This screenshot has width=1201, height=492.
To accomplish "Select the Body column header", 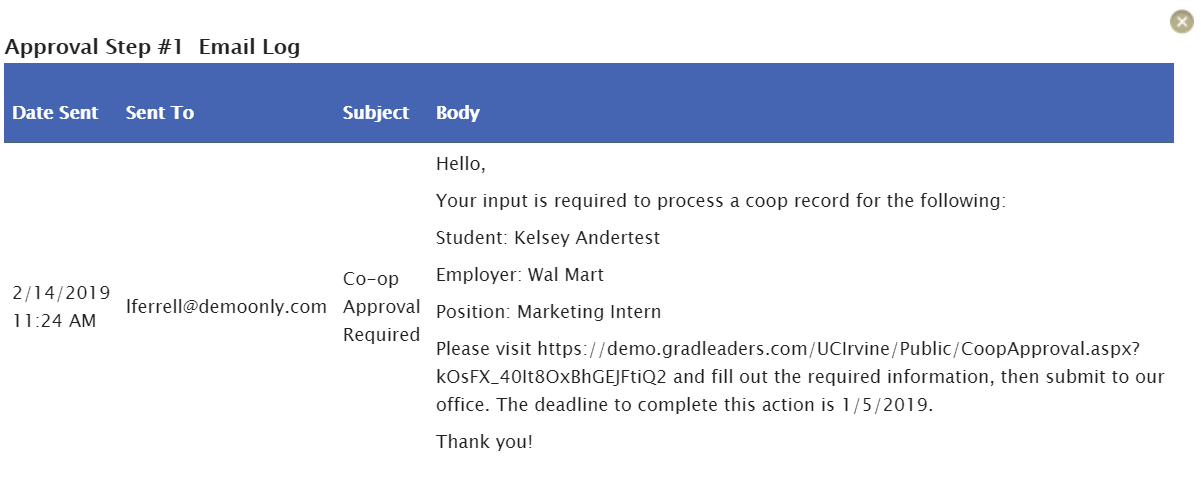I will click(x=458, y=113).
